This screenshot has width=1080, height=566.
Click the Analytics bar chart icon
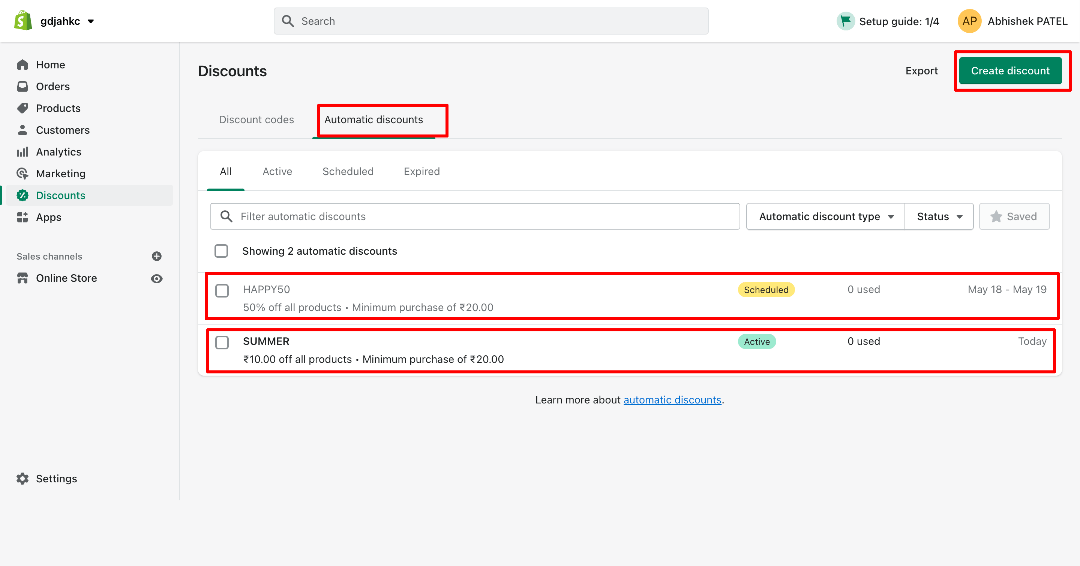click(x=23, y=152)
